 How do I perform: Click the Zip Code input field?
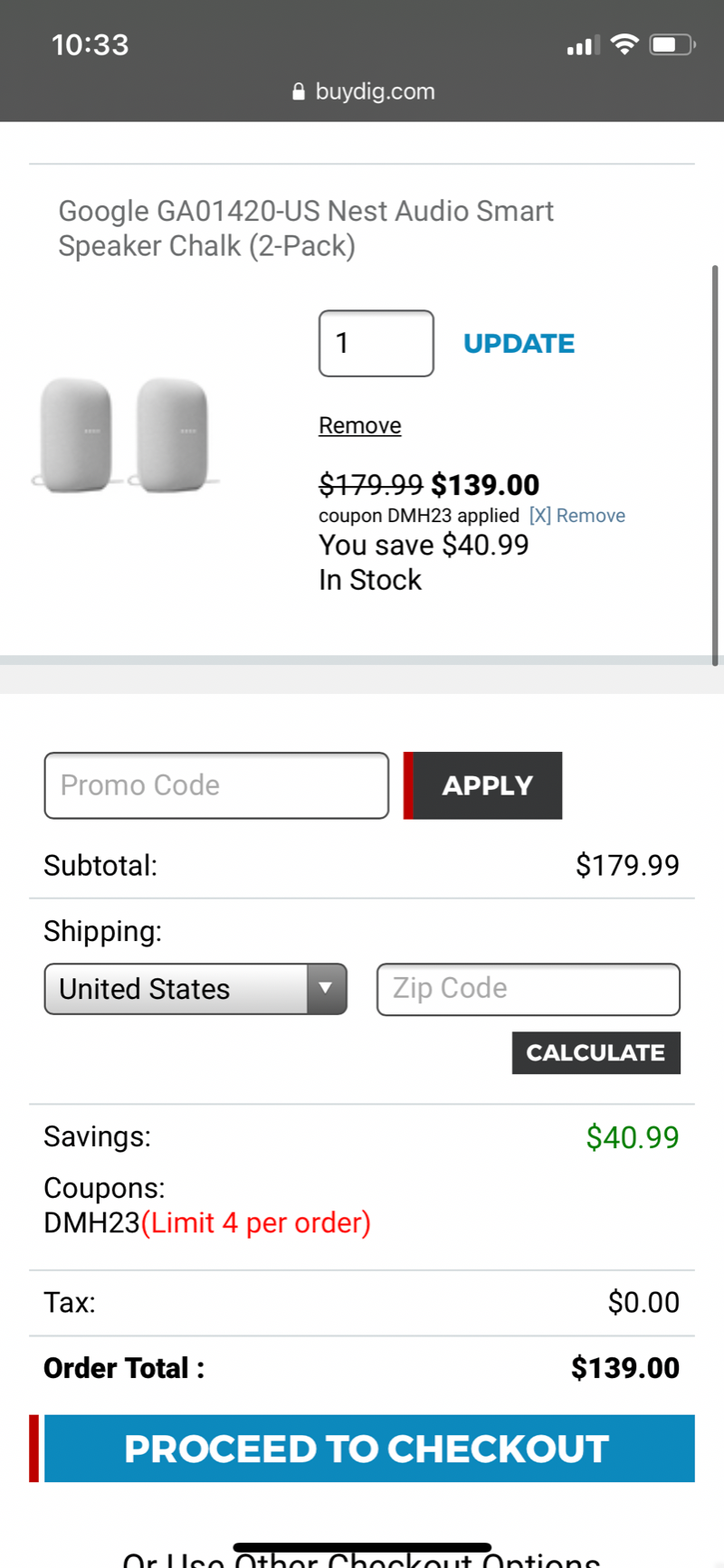tap(529, 989)
